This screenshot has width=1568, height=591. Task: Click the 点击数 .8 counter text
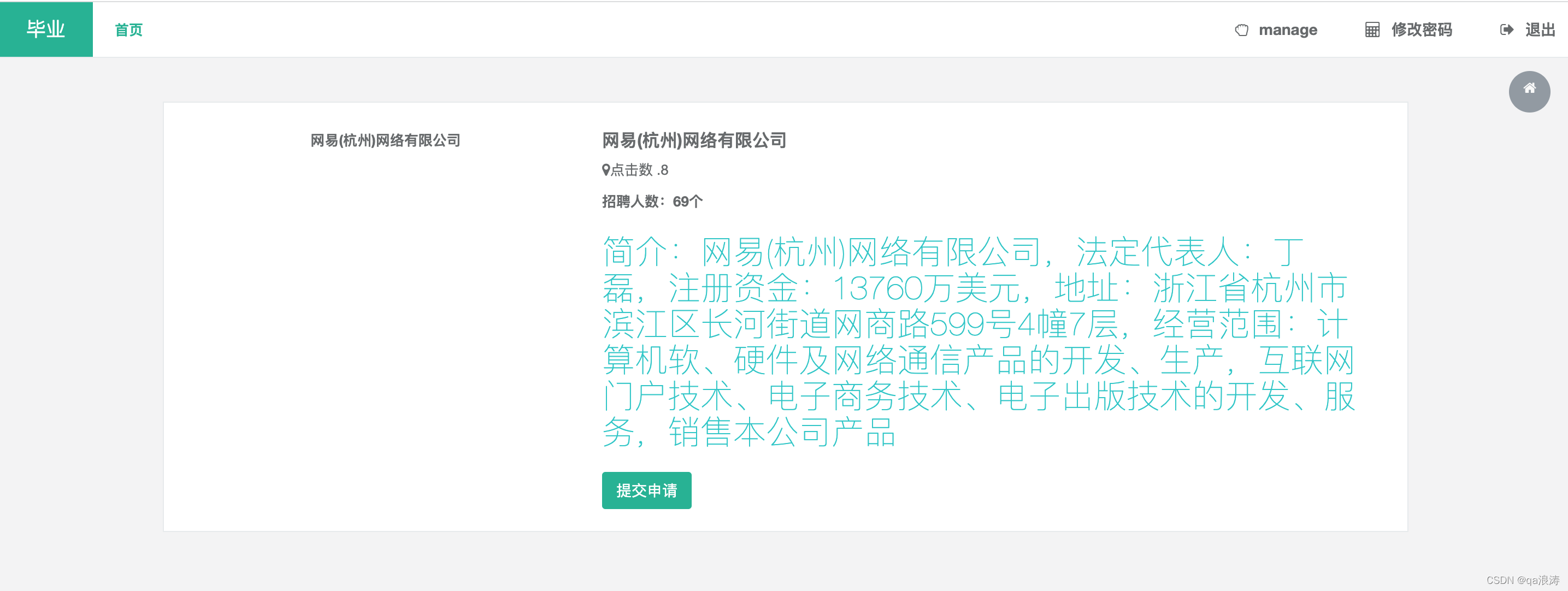pos(639,170)
